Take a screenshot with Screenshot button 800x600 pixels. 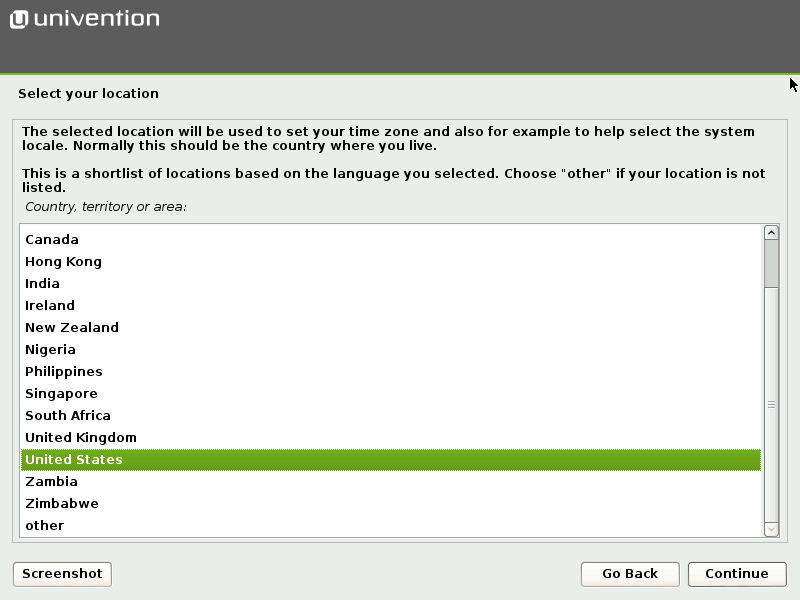(x=62, y=574)
